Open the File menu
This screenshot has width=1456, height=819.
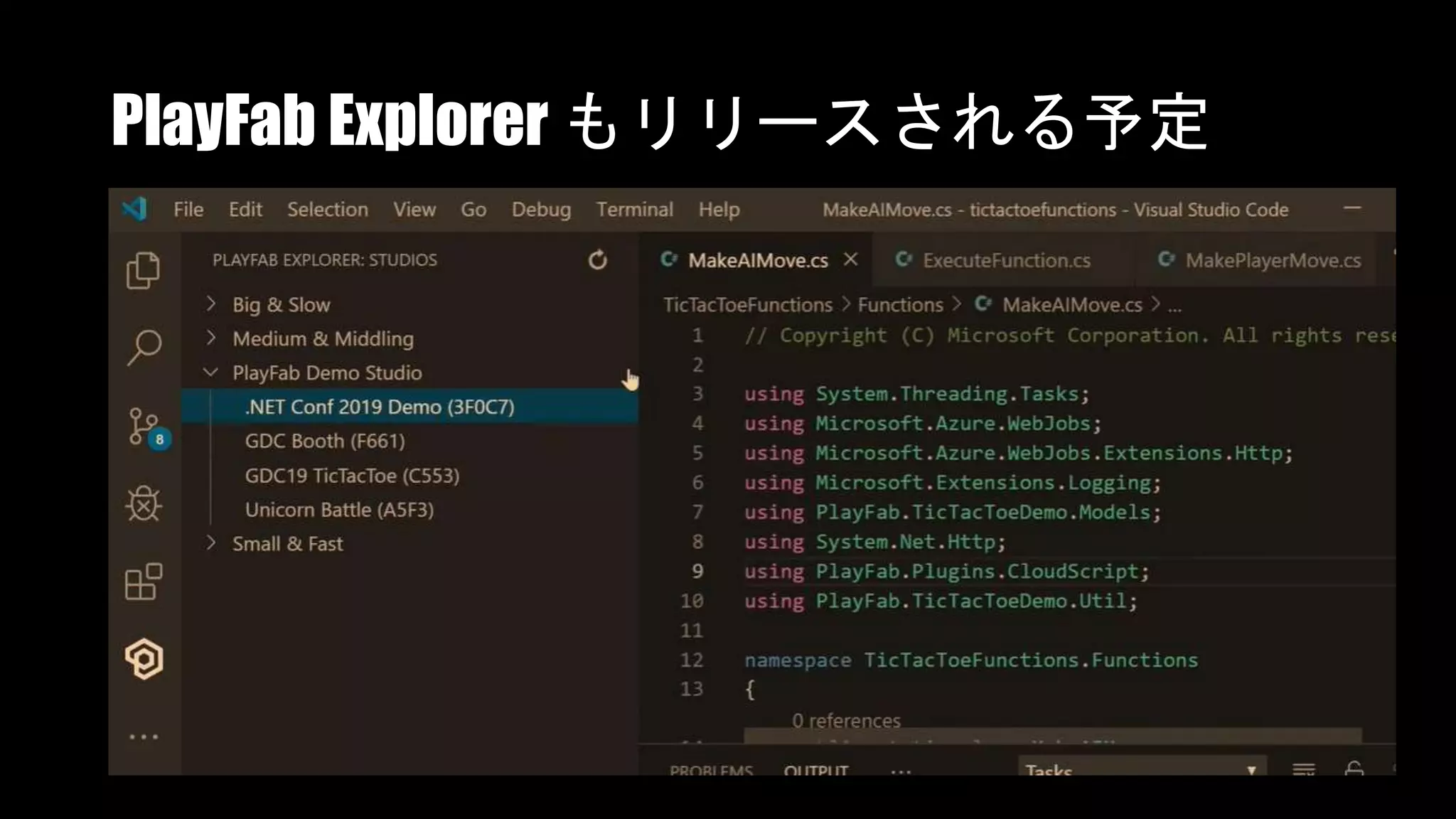188,210
